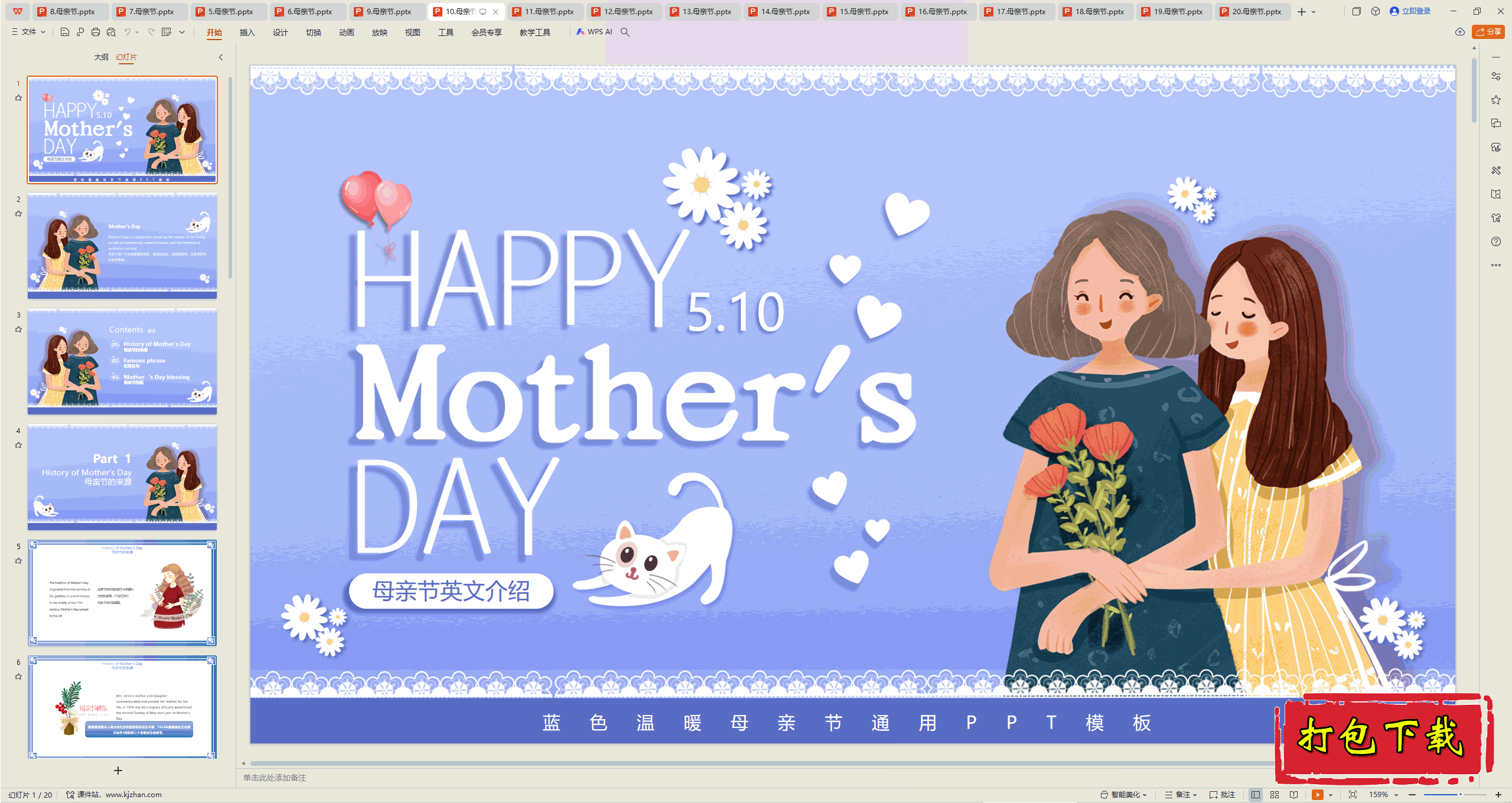The image size is (1512, 803).
Task: Click the more options ellipsis in right sidebar
Action: coord(1496,265)
